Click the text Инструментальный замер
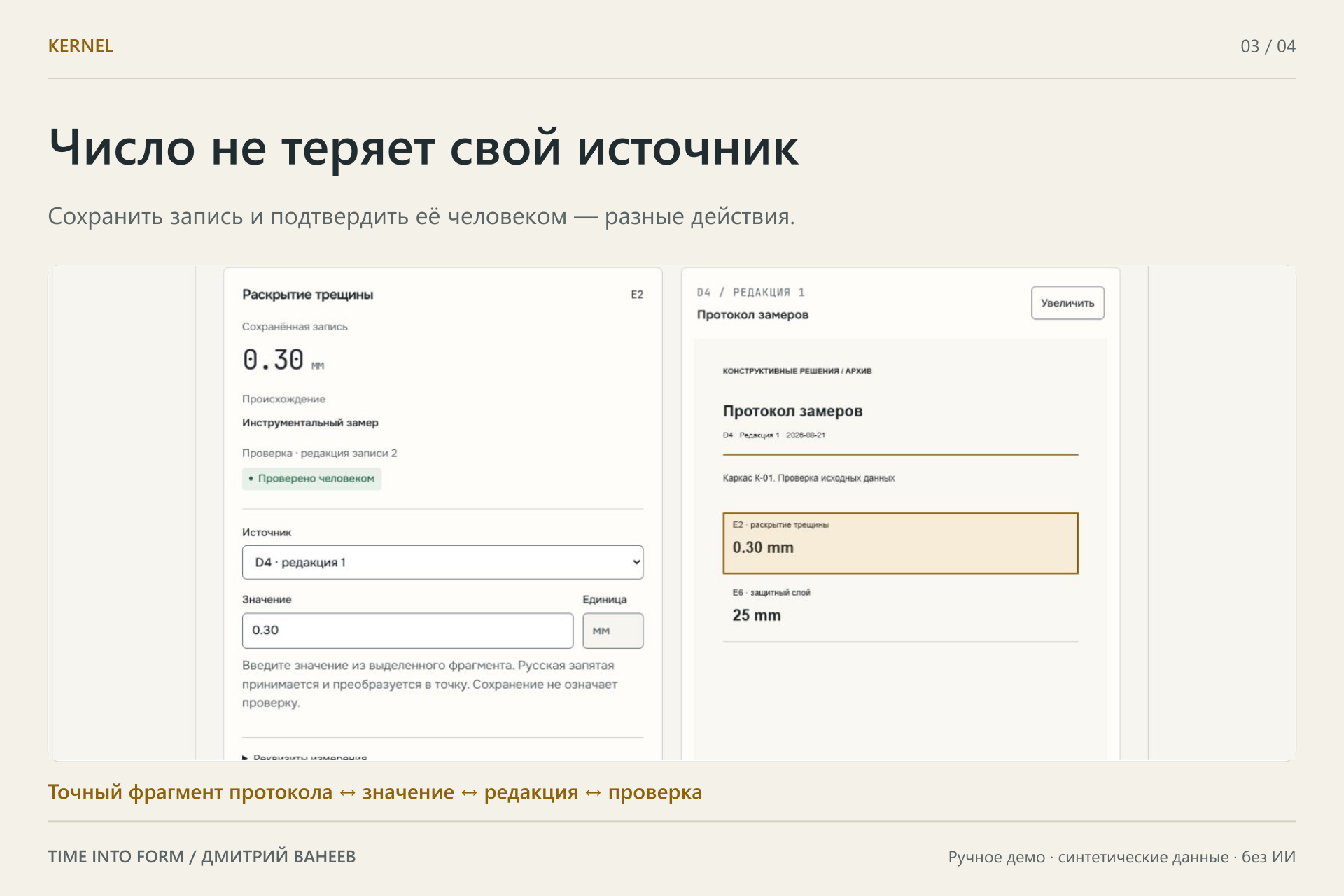Screen dimensions: 1344x896 tap(310, 423)
